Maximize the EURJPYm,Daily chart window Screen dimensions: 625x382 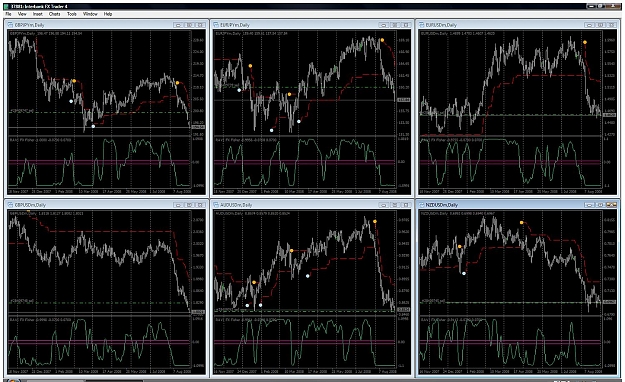[395, 25]
